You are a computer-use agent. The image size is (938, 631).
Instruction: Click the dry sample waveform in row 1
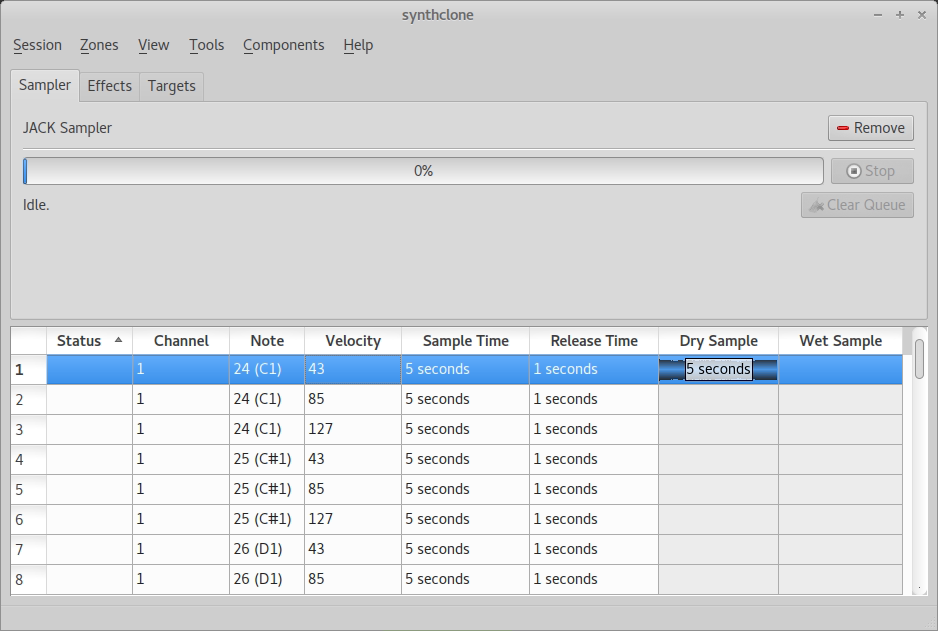(718, 370)
